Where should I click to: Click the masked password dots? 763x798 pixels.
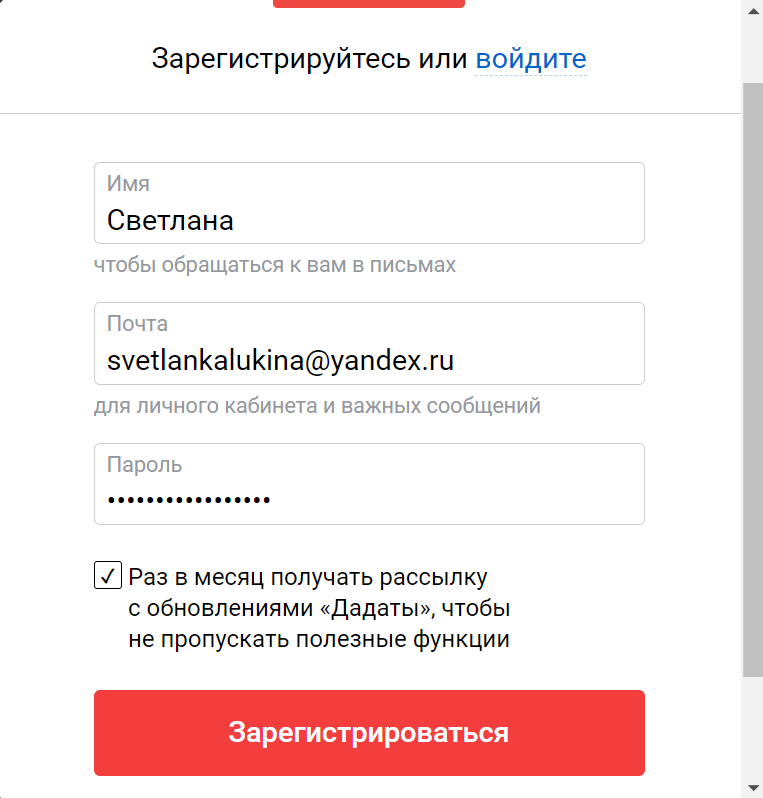(189, 500)
